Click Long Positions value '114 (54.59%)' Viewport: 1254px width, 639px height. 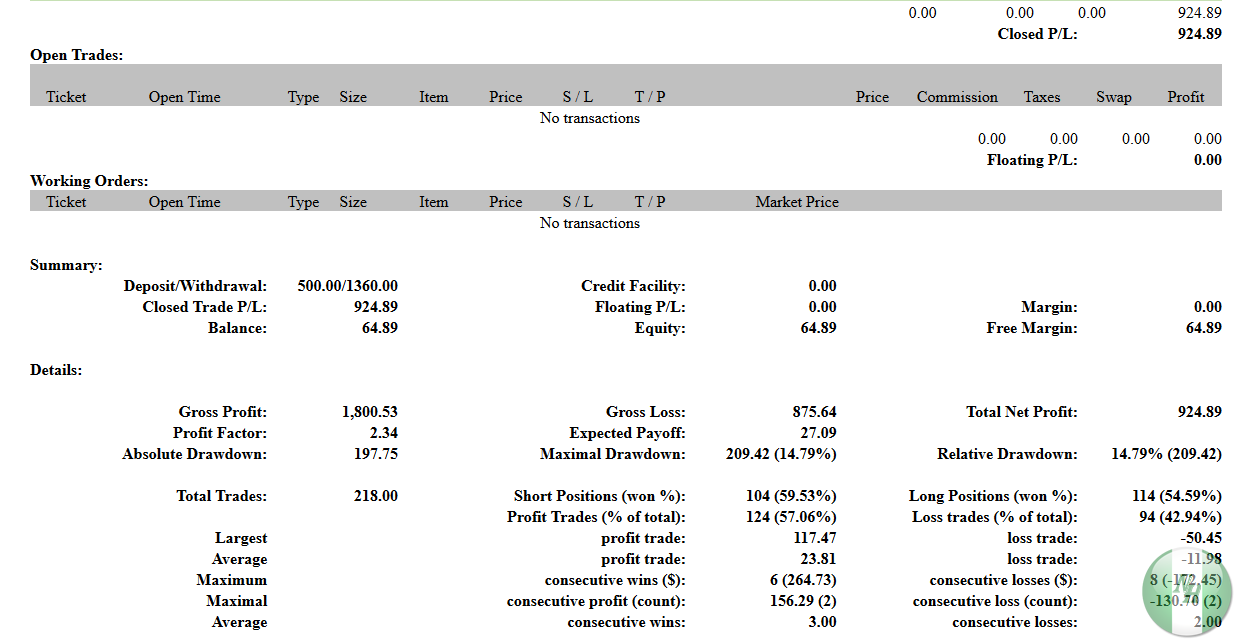click(x=1177, y=496)
